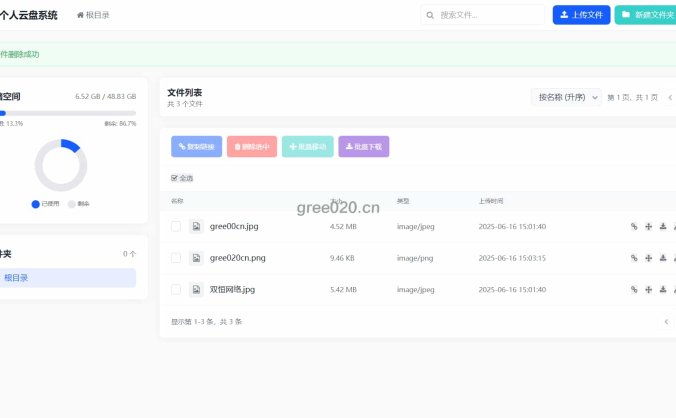Click the 4.52 MB size value
Image resolution: width=676 pixels, height=418 pixels.
pos(343,226)
